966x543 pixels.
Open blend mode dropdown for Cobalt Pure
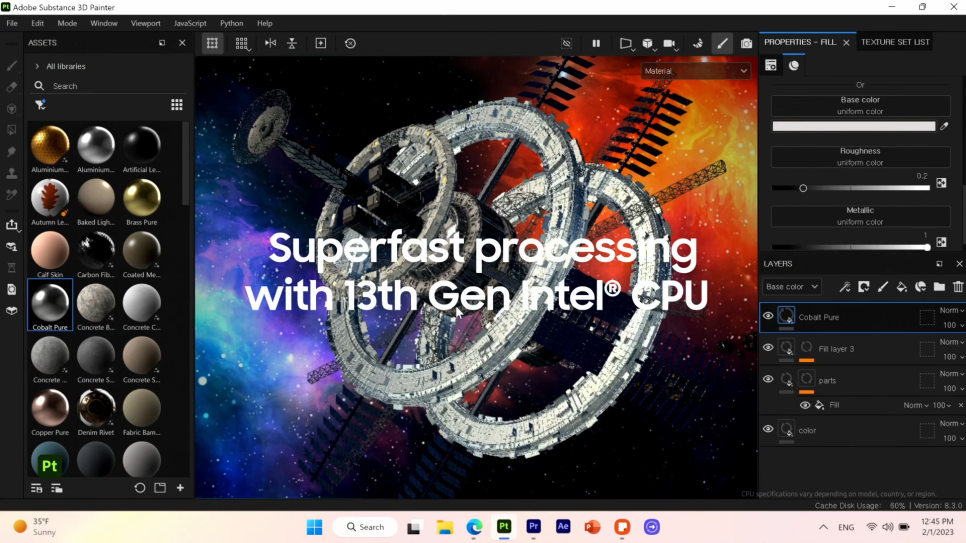(951, 311)
